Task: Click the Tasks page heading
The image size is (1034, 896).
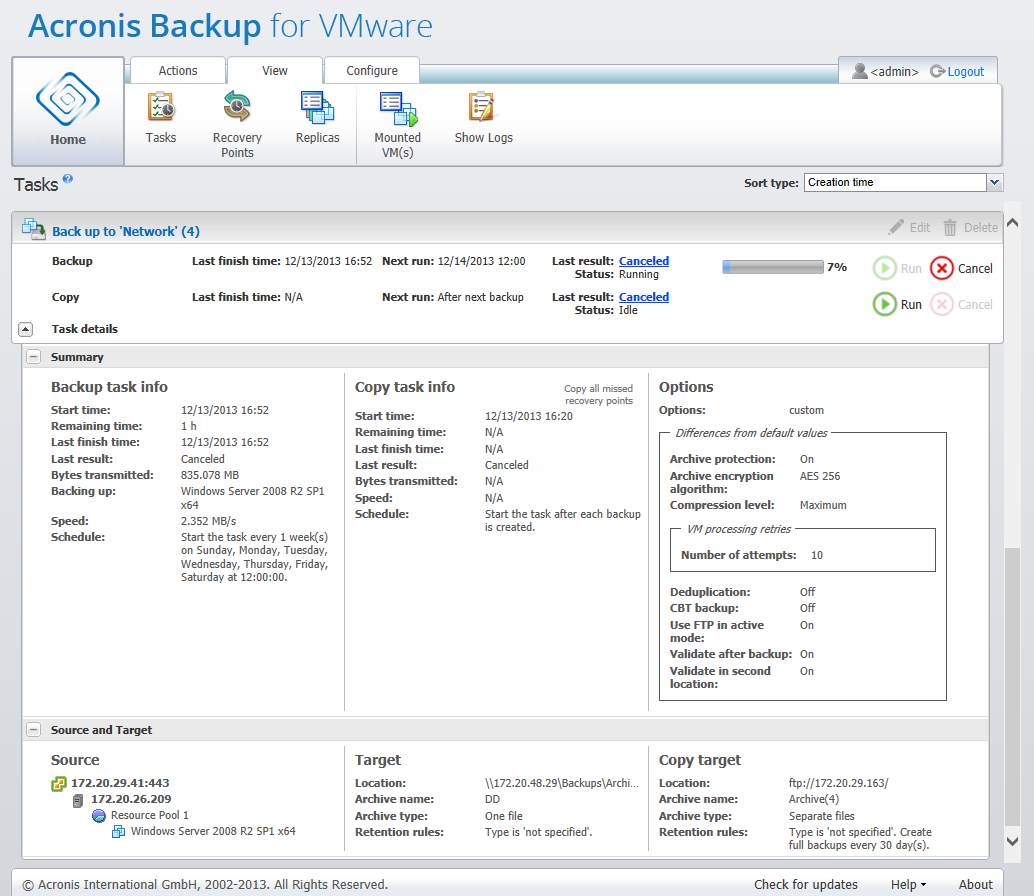Action: (36, 185)
